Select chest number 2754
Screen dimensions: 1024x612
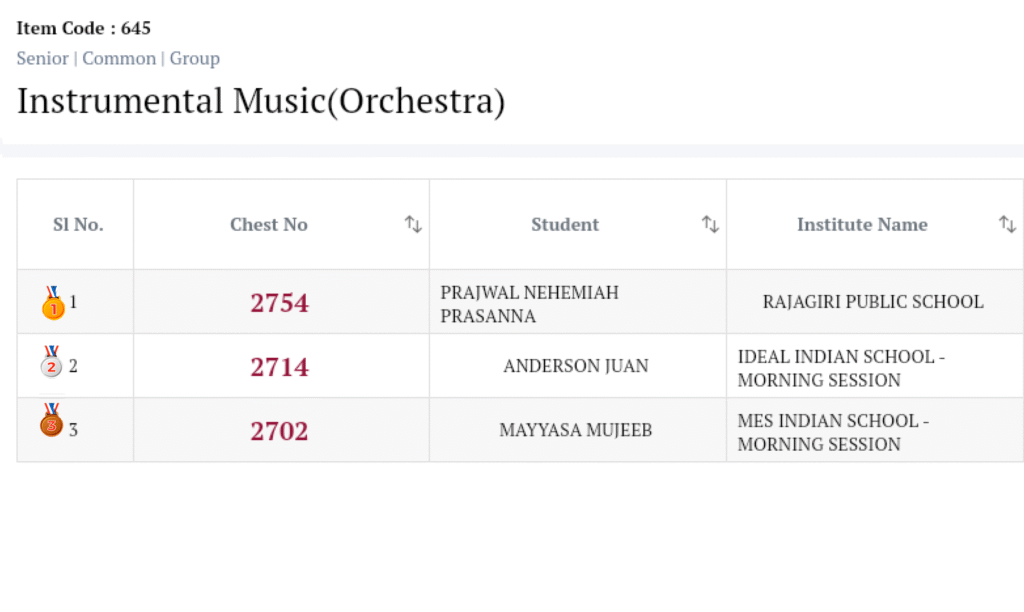coord(279,303)
